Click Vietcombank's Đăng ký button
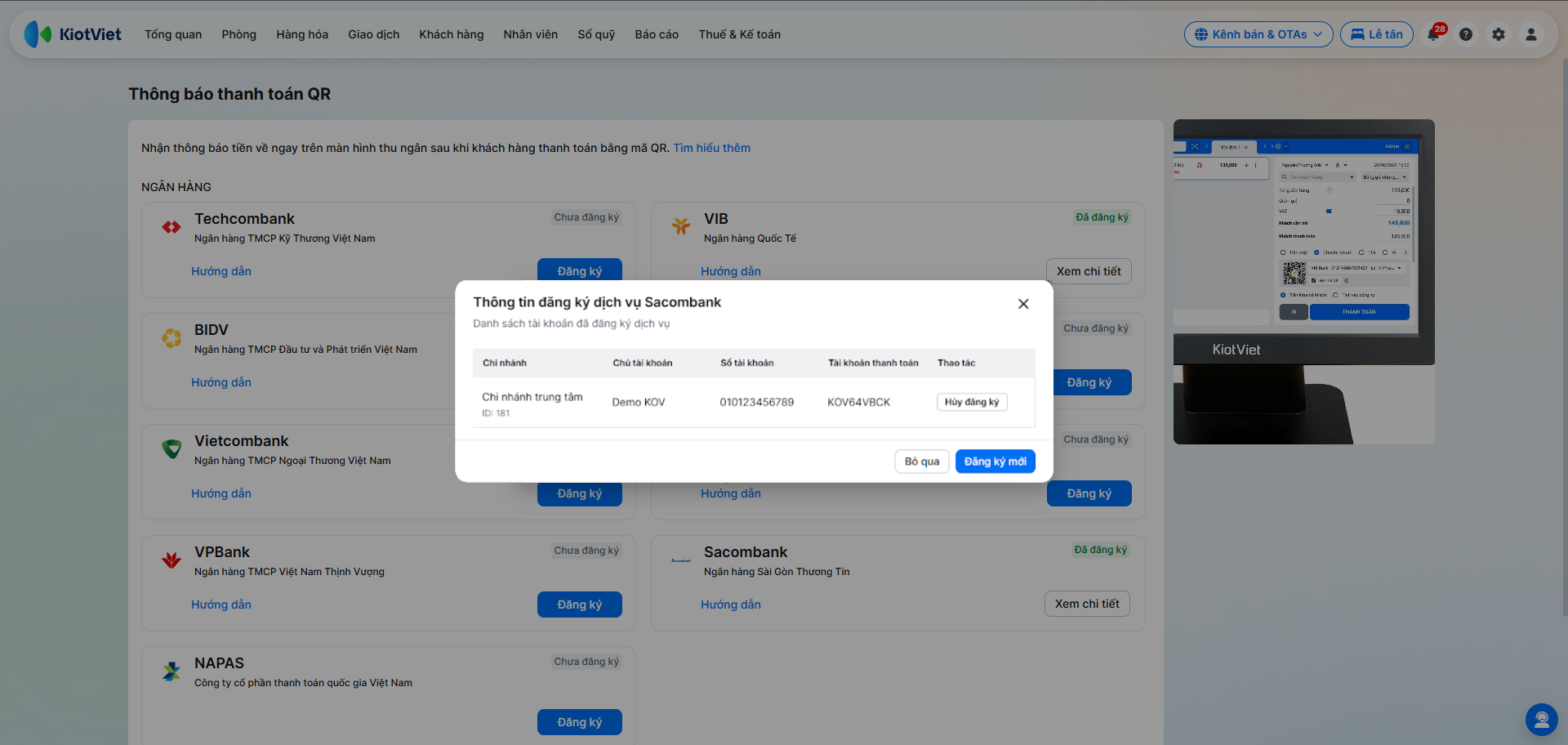This screenshot has height=745, width=1568. [x=580, y=494]
